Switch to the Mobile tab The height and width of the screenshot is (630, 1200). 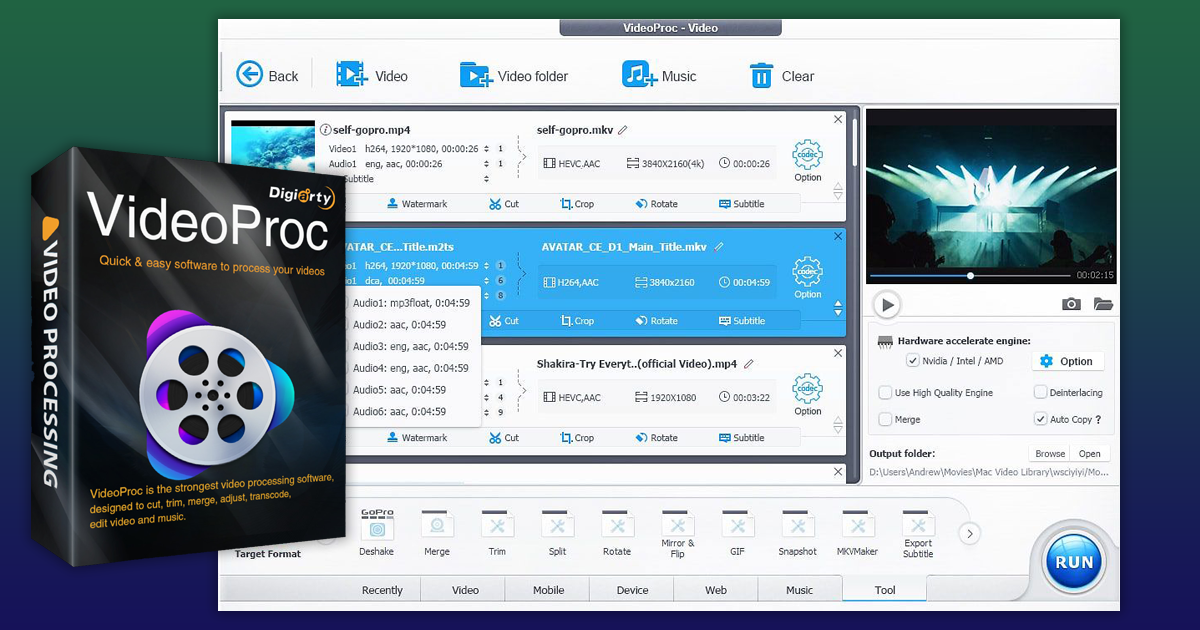548,590
